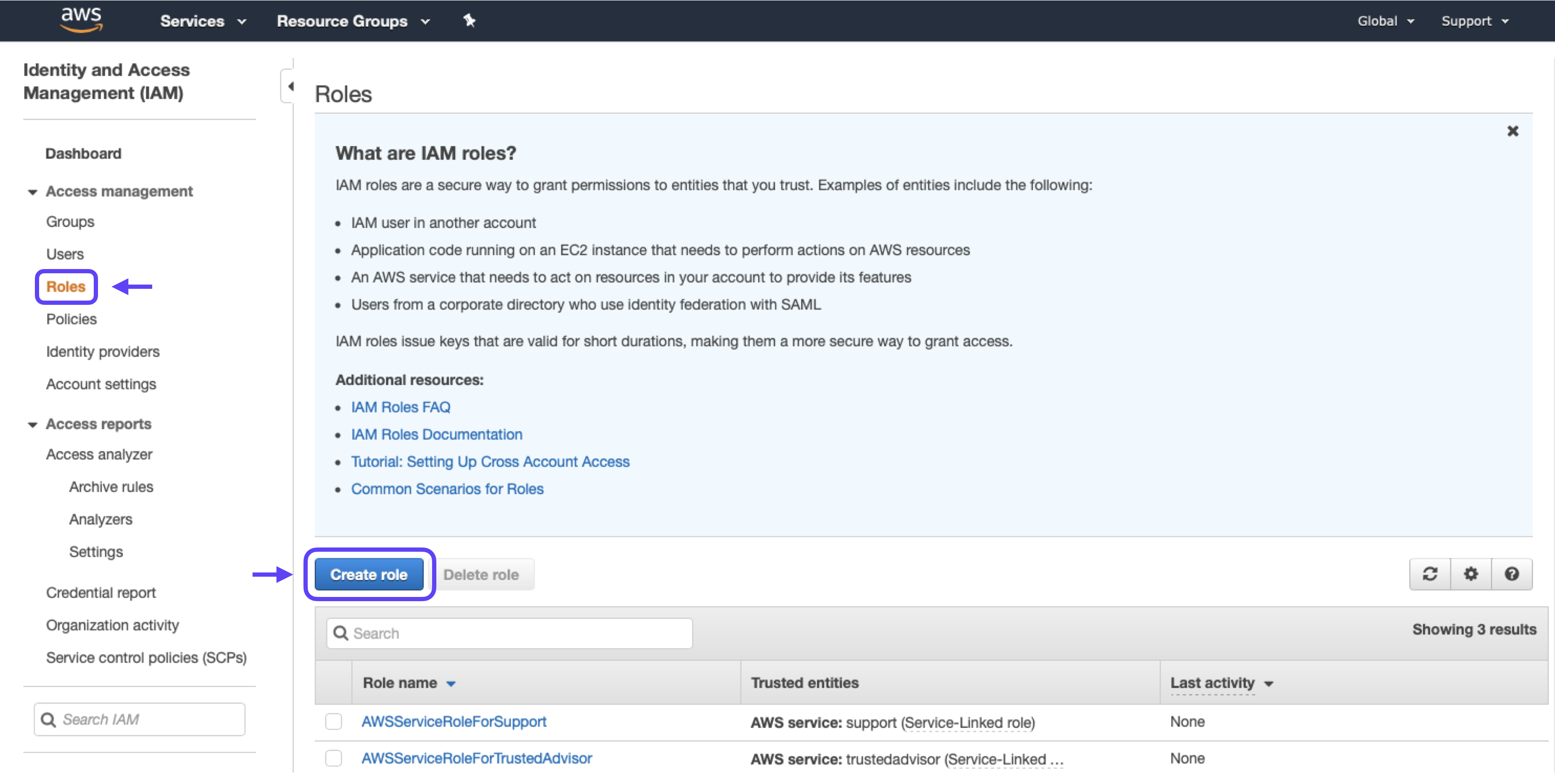Click the magnifier icon in Search IAM box
The width and height of the screenshot is (1555, 784).
48,719
